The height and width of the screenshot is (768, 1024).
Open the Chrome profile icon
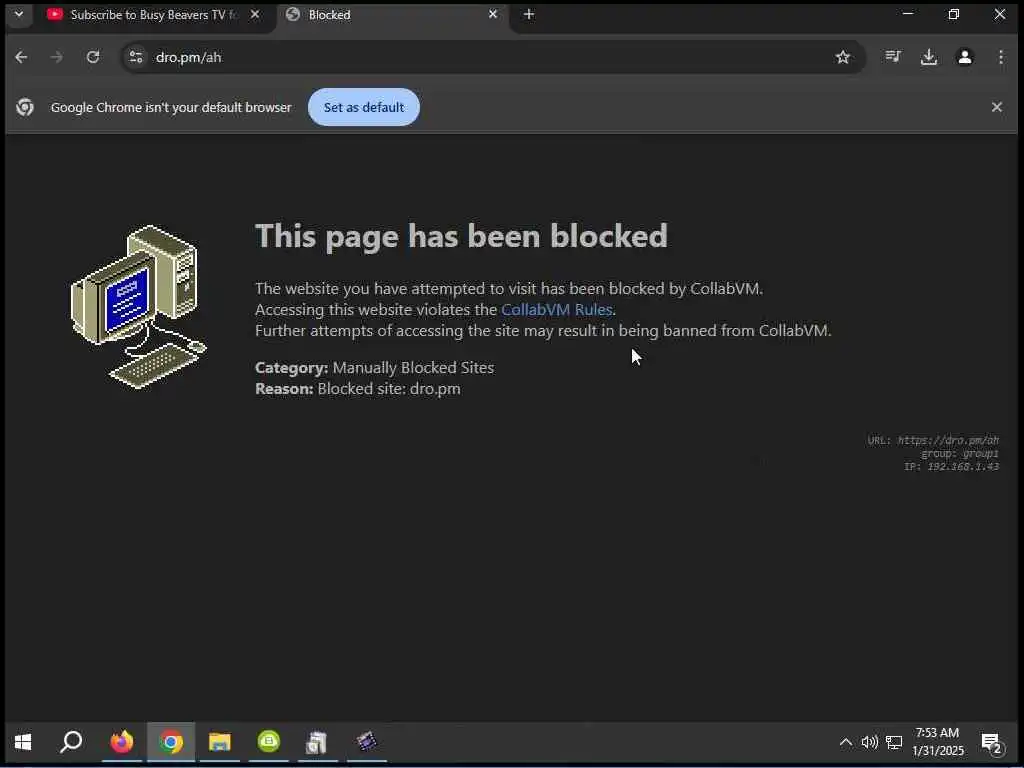[965, 57]
